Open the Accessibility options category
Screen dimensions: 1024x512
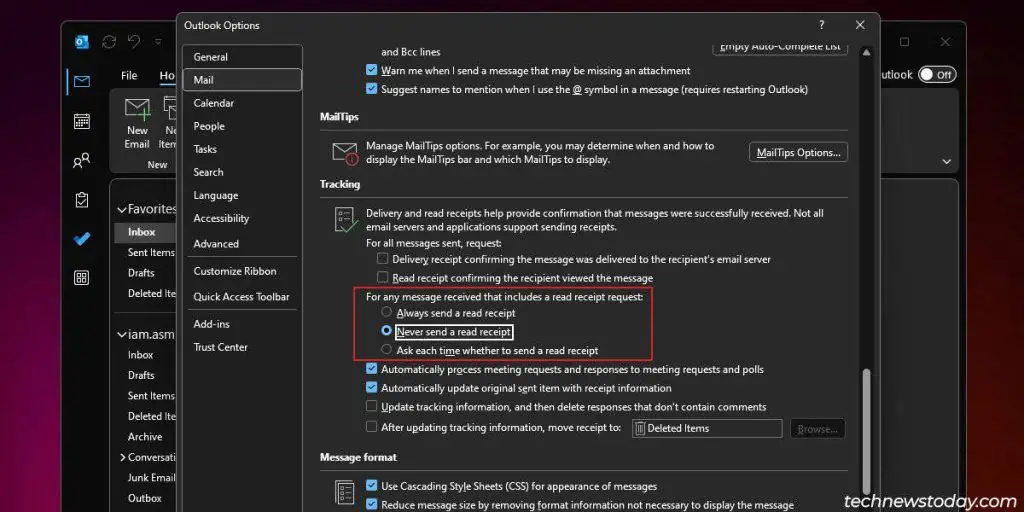click(x=242, y=218)
